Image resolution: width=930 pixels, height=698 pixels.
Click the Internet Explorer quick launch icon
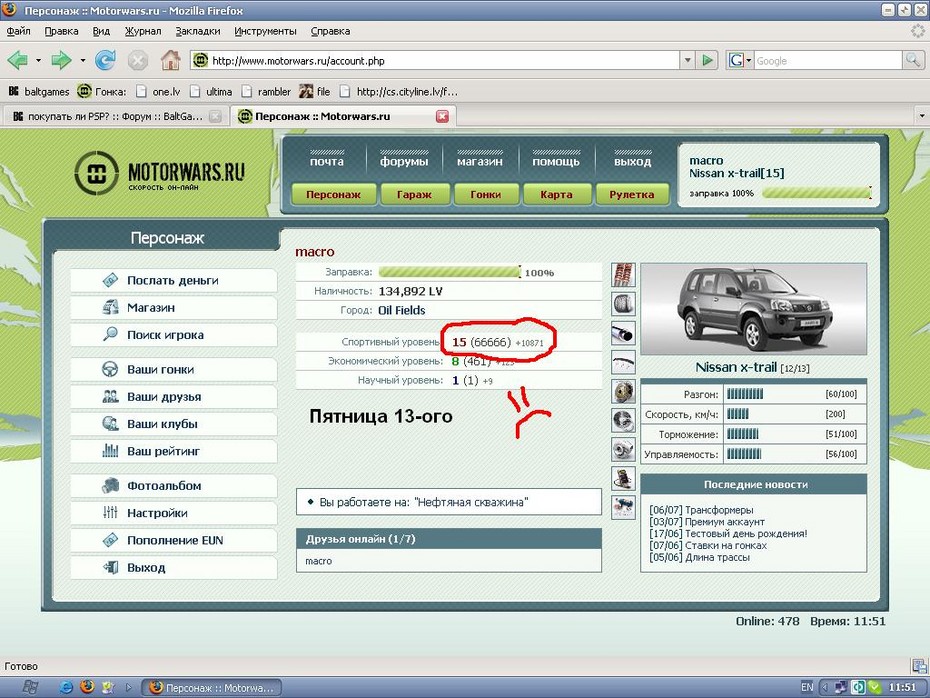coord(66,687)
